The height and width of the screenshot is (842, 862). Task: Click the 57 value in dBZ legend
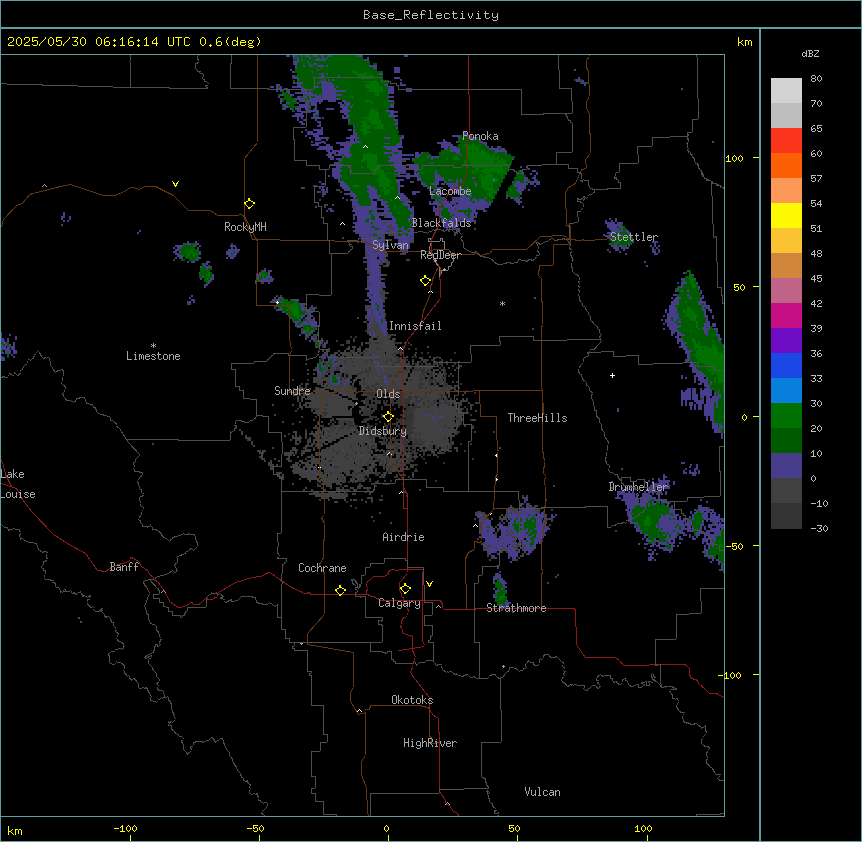[816, 179]
